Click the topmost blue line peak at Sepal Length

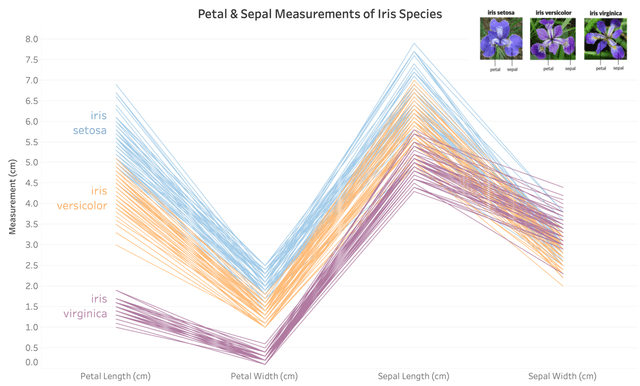click(414, 44)
